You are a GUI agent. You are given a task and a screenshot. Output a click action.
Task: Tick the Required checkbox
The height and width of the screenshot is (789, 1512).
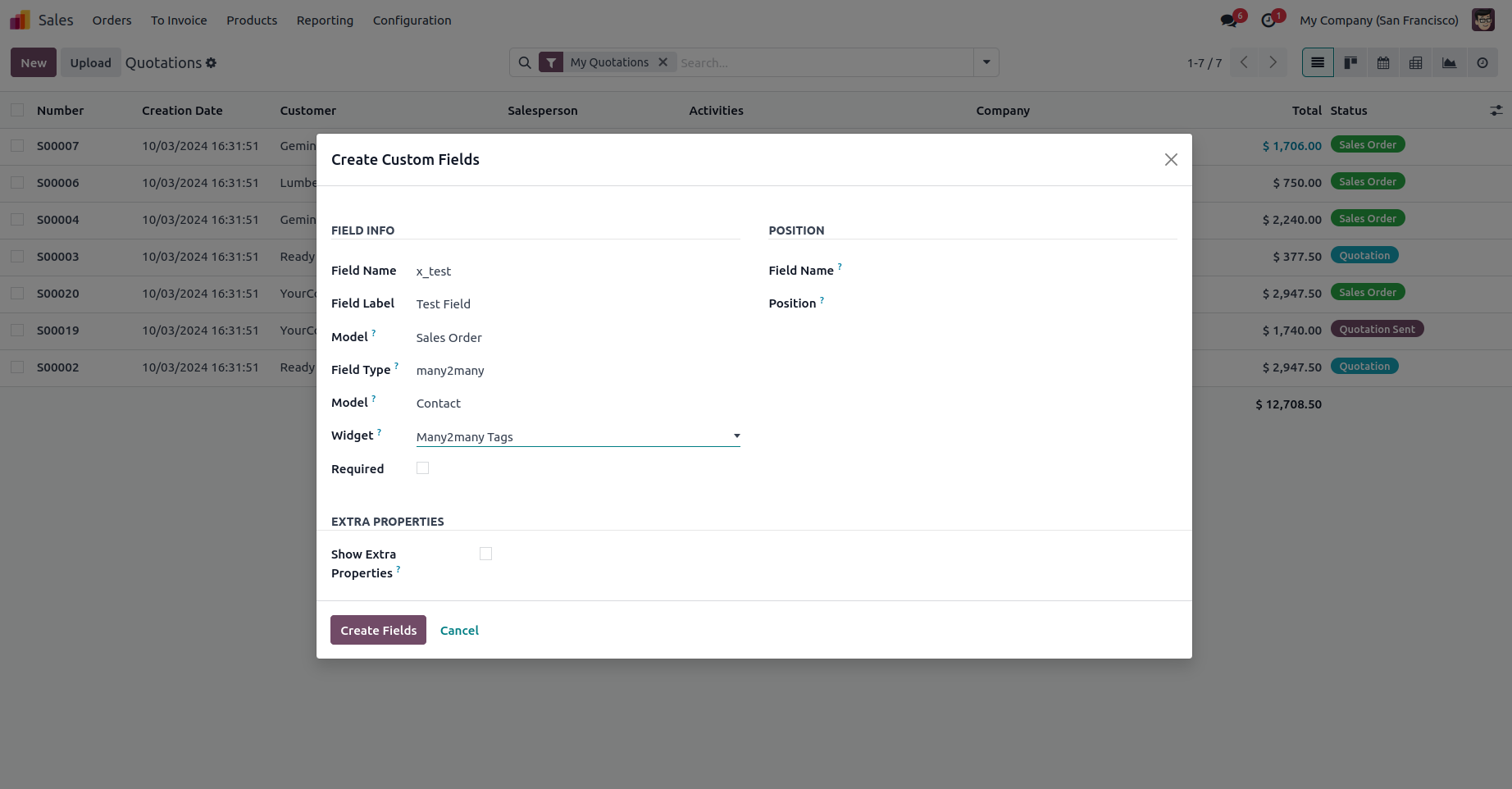click(x=422, y=468)
